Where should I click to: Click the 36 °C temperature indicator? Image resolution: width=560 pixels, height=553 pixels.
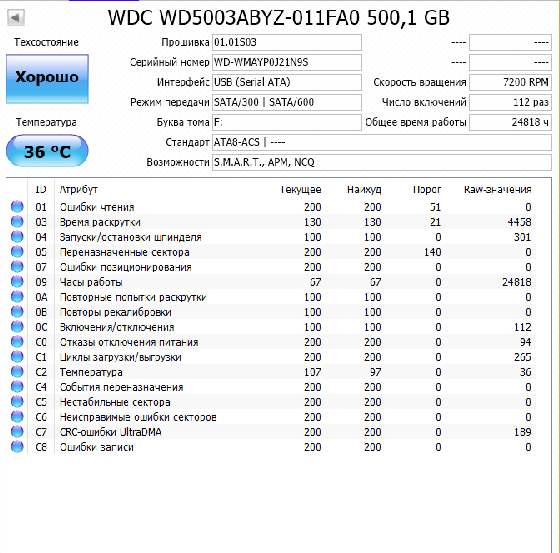click(47, 151)
